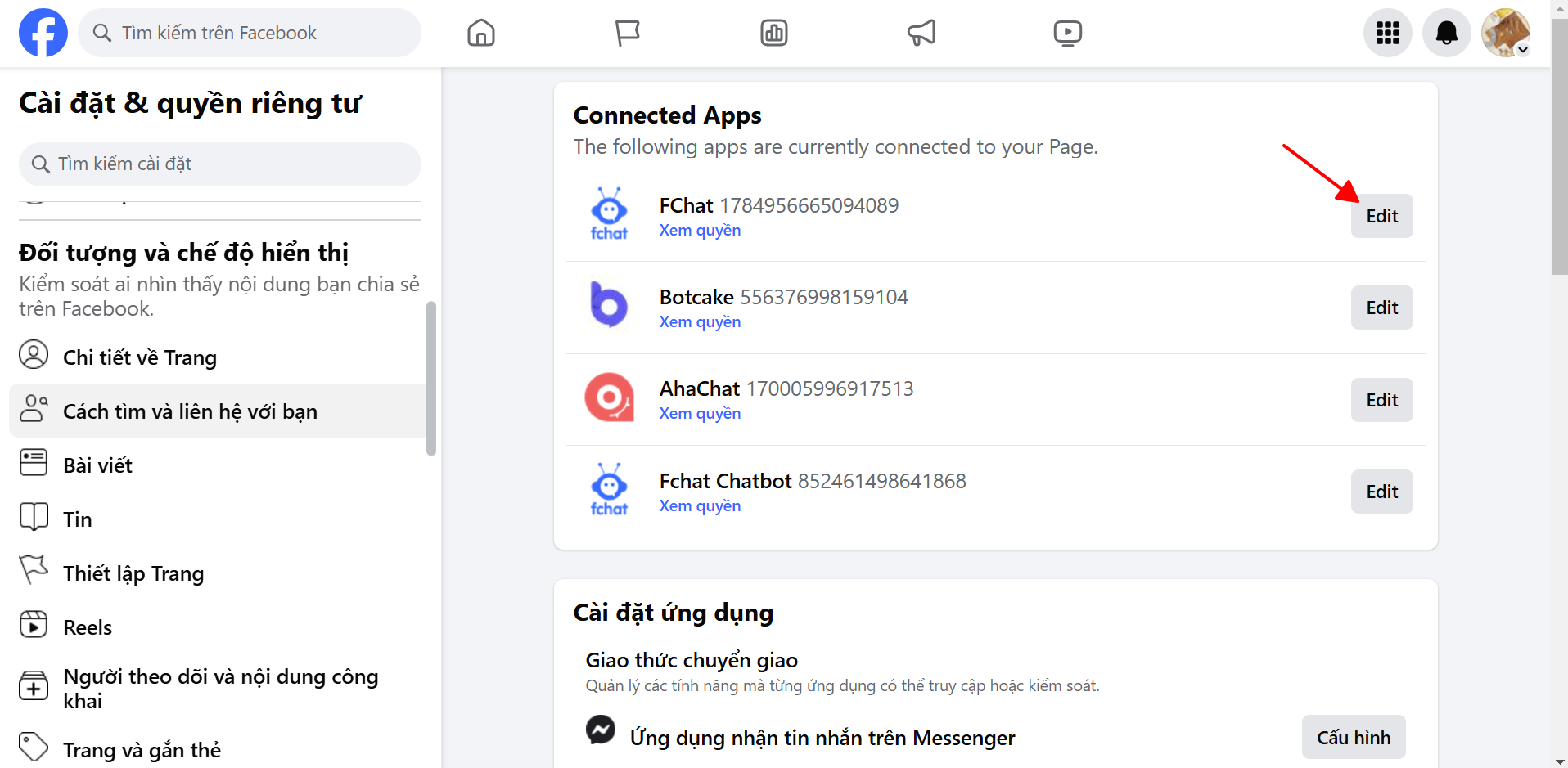
Task: Open Xem quyền under FChat
Action: click(700, 231)
